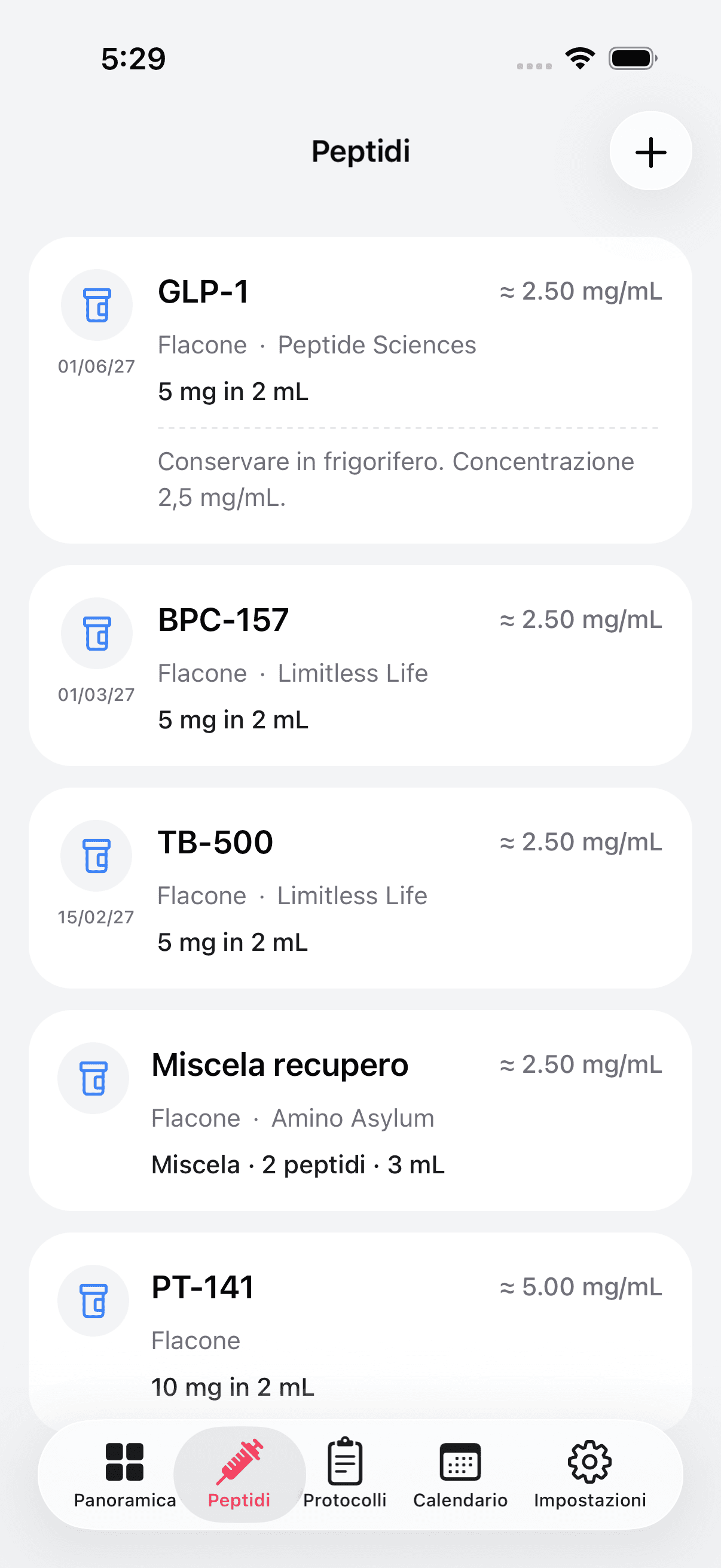721x1568 pixels.
Task: Tap the Wi-Fi status icon
Action: 580,59
